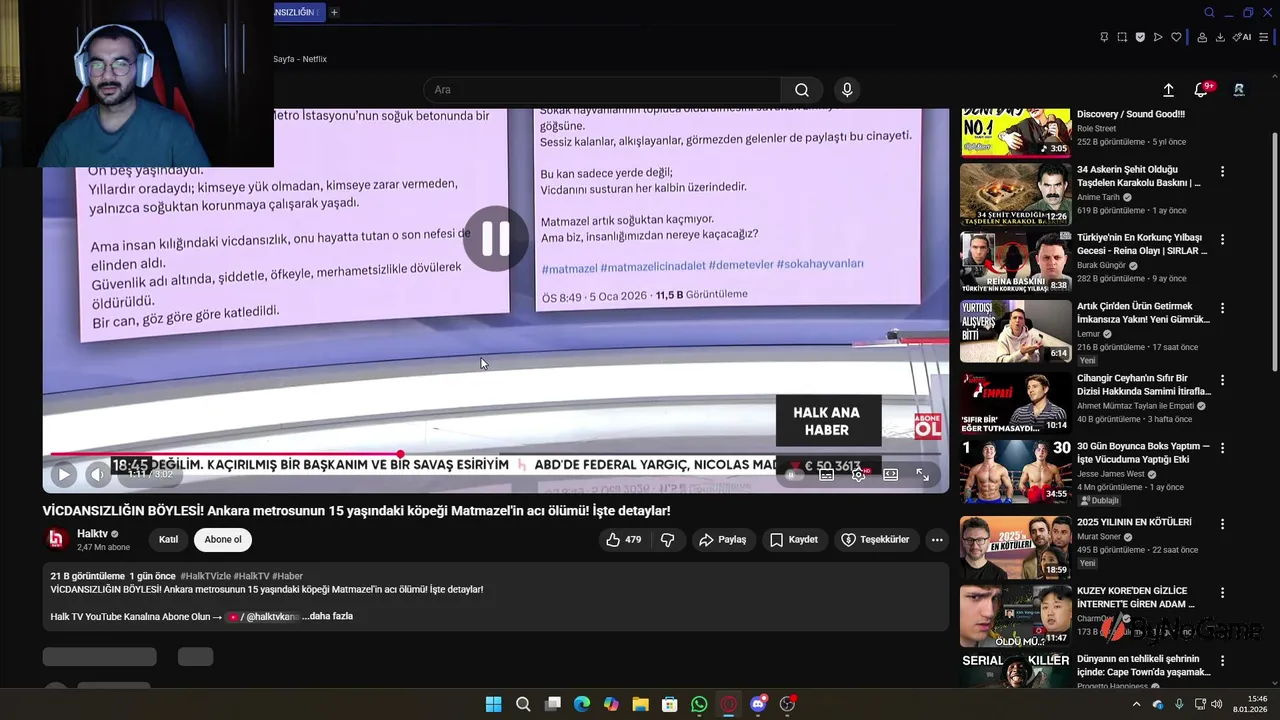
Task: Open the Opera ad-blocker shield icon
Action: [x=1140, y=37]
